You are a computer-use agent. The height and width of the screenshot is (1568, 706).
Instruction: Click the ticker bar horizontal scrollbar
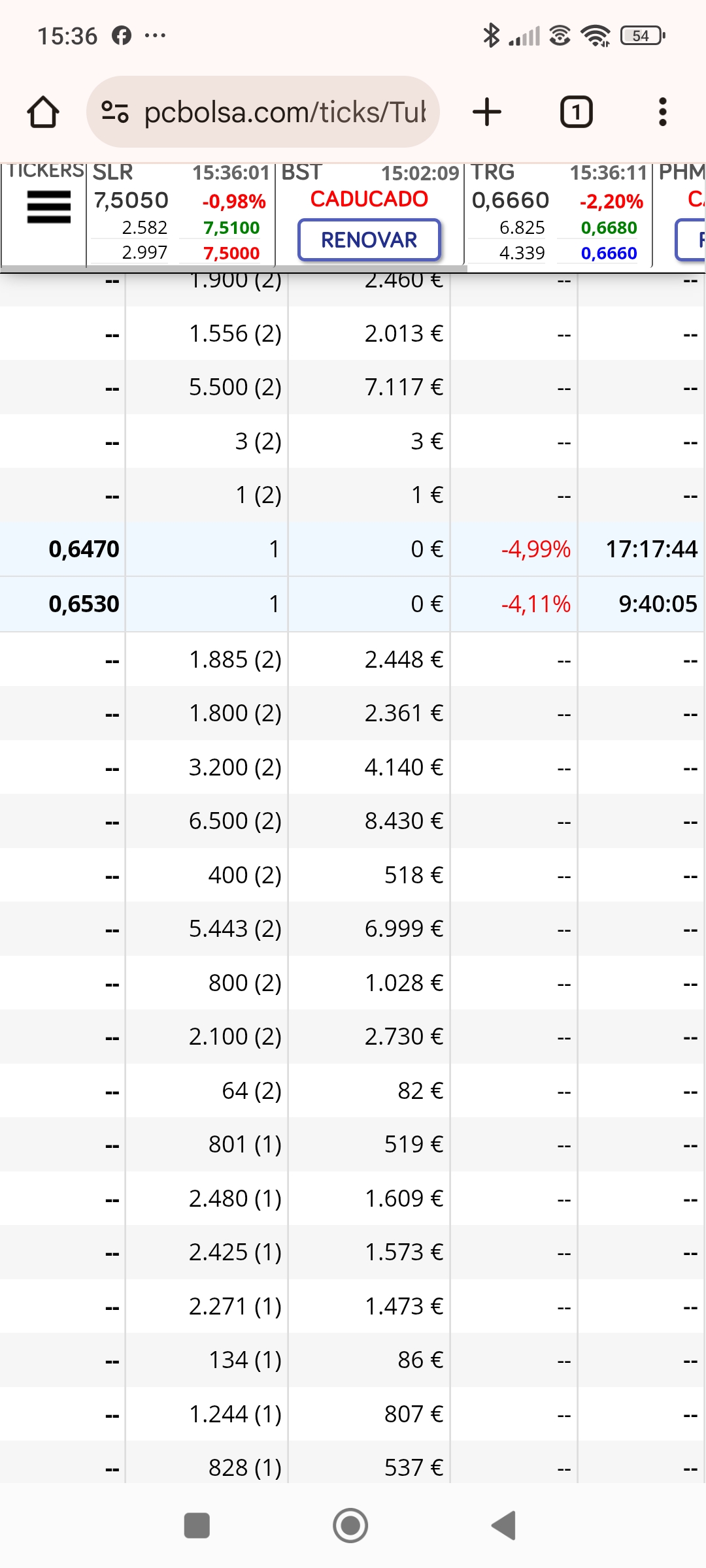tap(233, 268)
